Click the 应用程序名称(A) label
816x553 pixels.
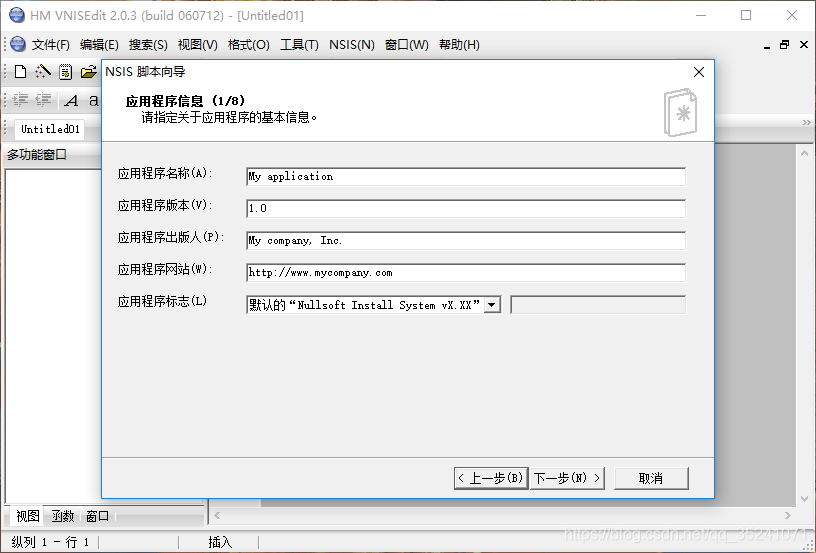point(165,173)
